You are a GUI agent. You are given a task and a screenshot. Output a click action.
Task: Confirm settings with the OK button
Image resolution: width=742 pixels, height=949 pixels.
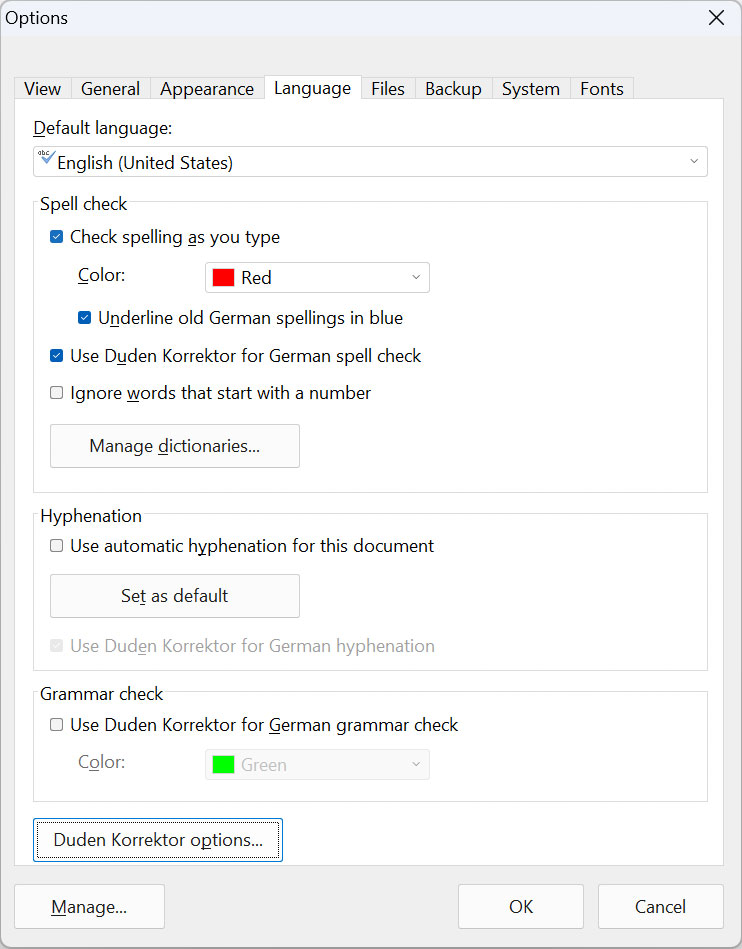[521, 907]
